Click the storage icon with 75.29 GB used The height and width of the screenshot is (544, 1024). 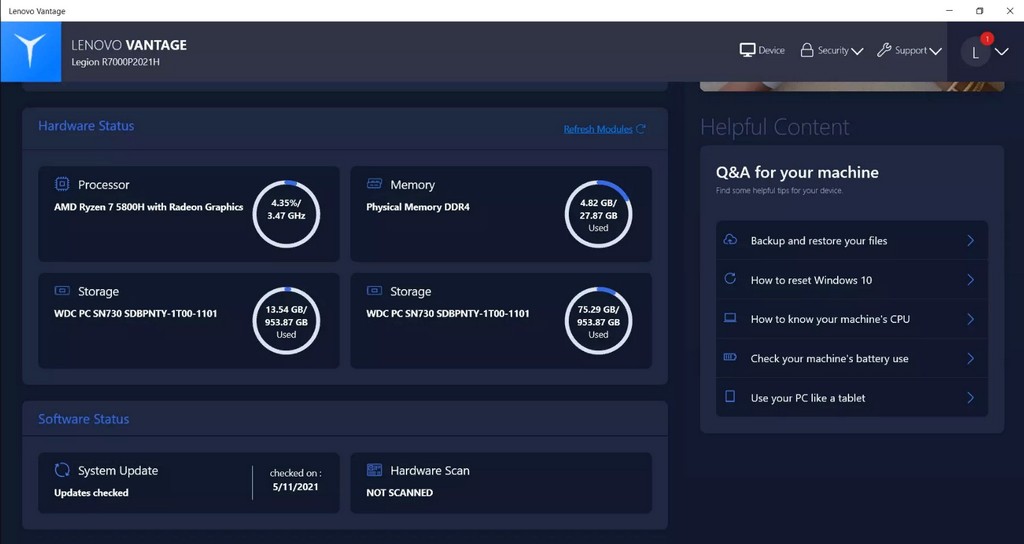374,290
